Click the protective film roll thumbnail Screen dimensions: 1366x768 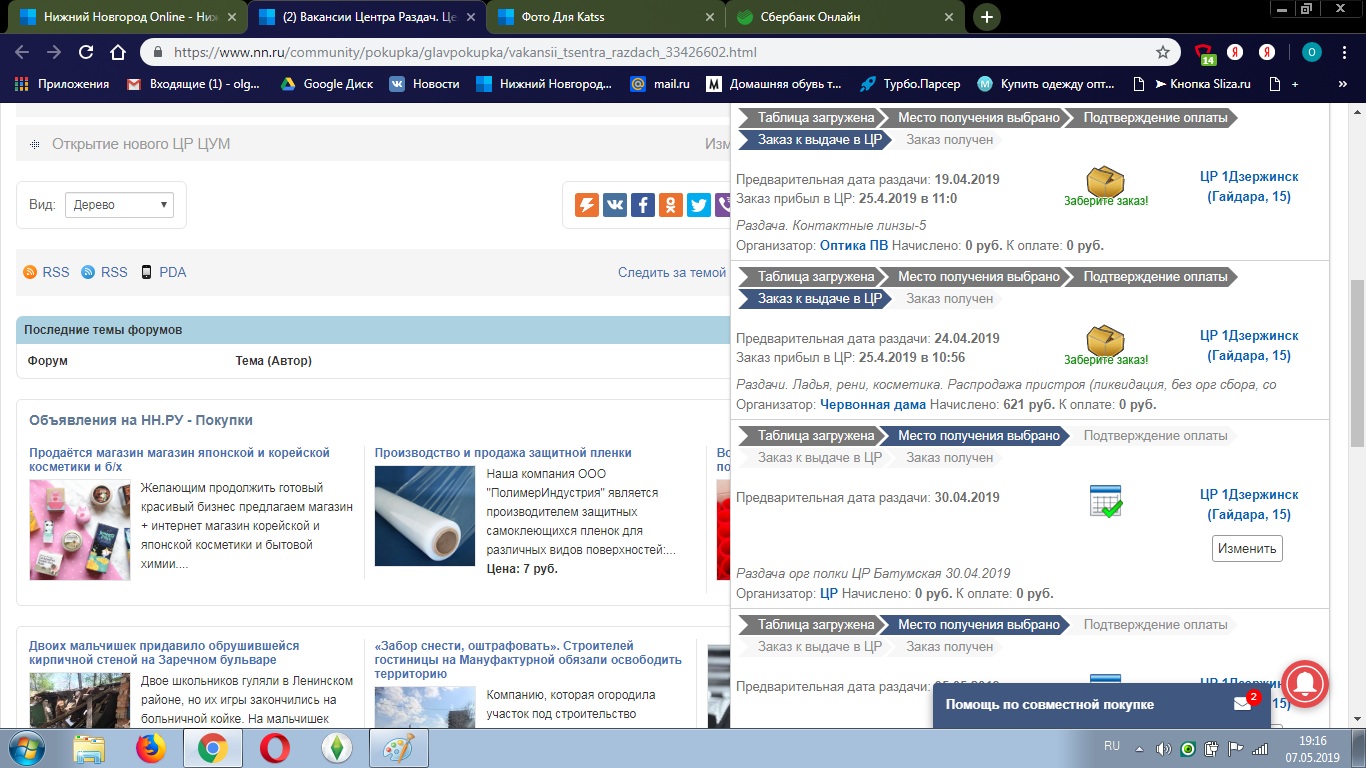pos(425,516)
